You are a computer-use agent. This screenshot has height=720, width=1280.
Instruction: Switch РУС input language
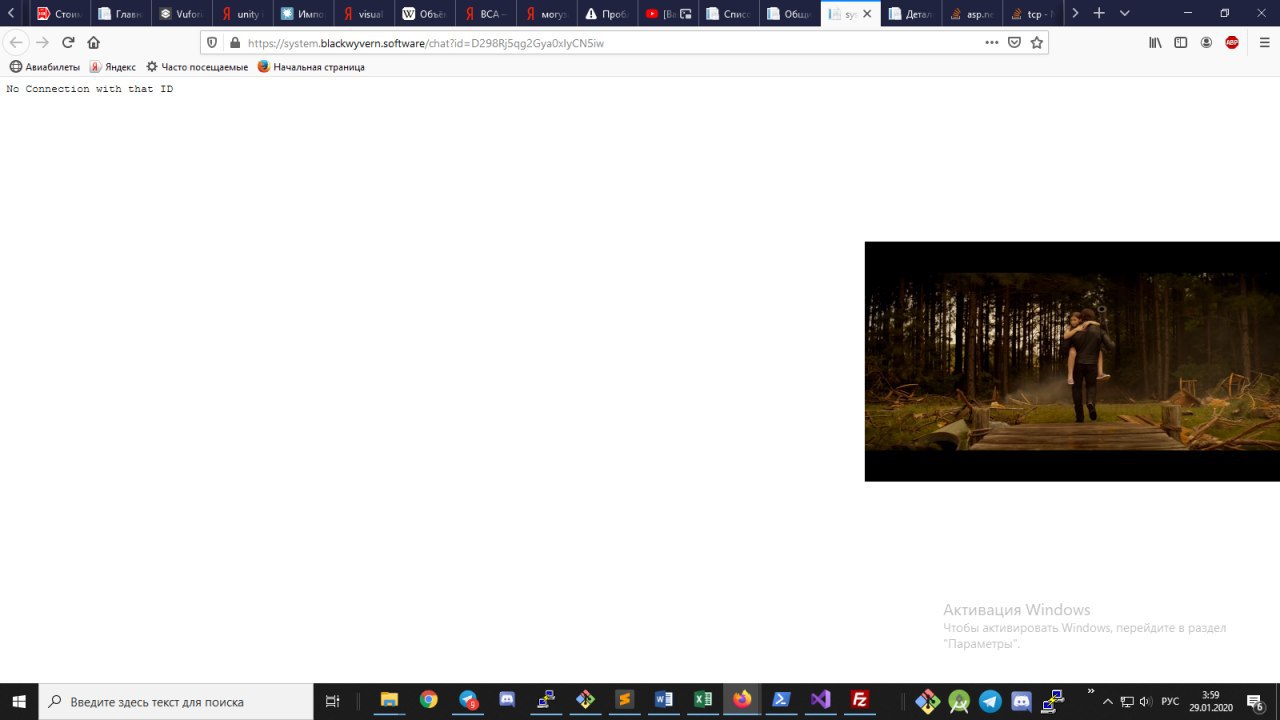pyautogui.click(x=1170, y=701)
